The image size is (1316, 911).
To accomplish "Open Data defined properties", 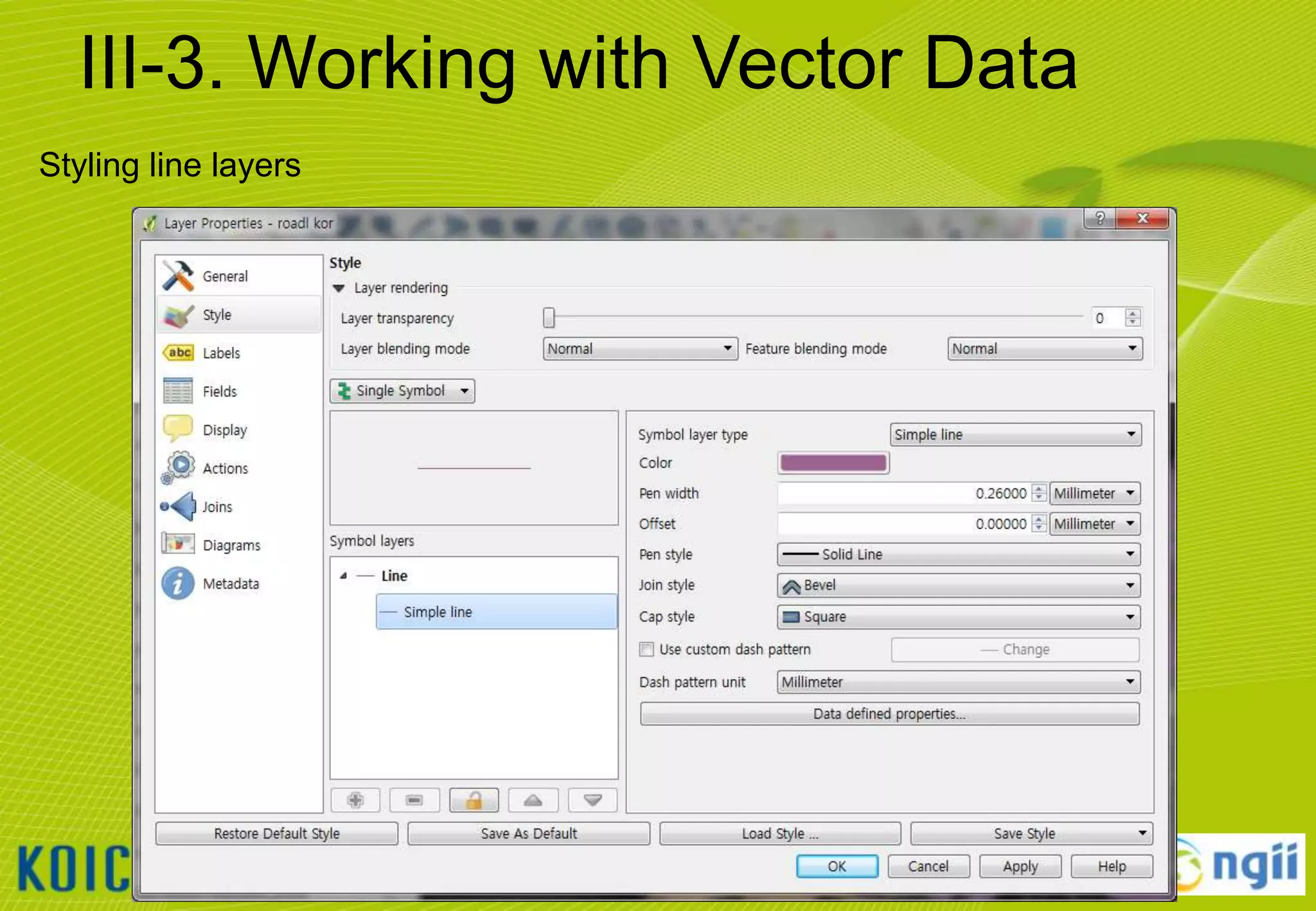I will pyautogui.click(x=890, y=714).
